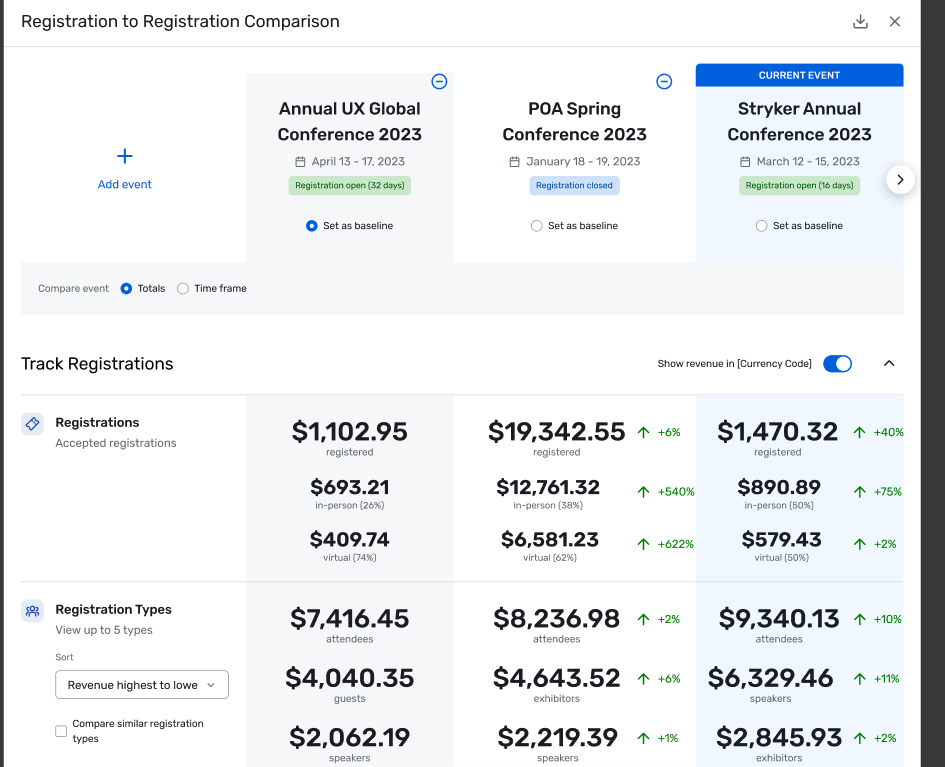Set Annual UX Global Conference as baseline
The image size is (945, 767).
312,226
